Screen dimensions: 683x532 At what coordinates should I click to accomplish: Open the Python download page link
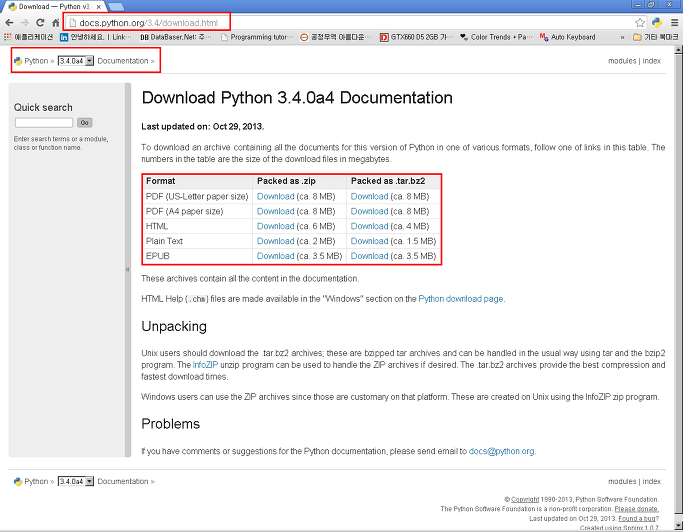coord(461,299)
